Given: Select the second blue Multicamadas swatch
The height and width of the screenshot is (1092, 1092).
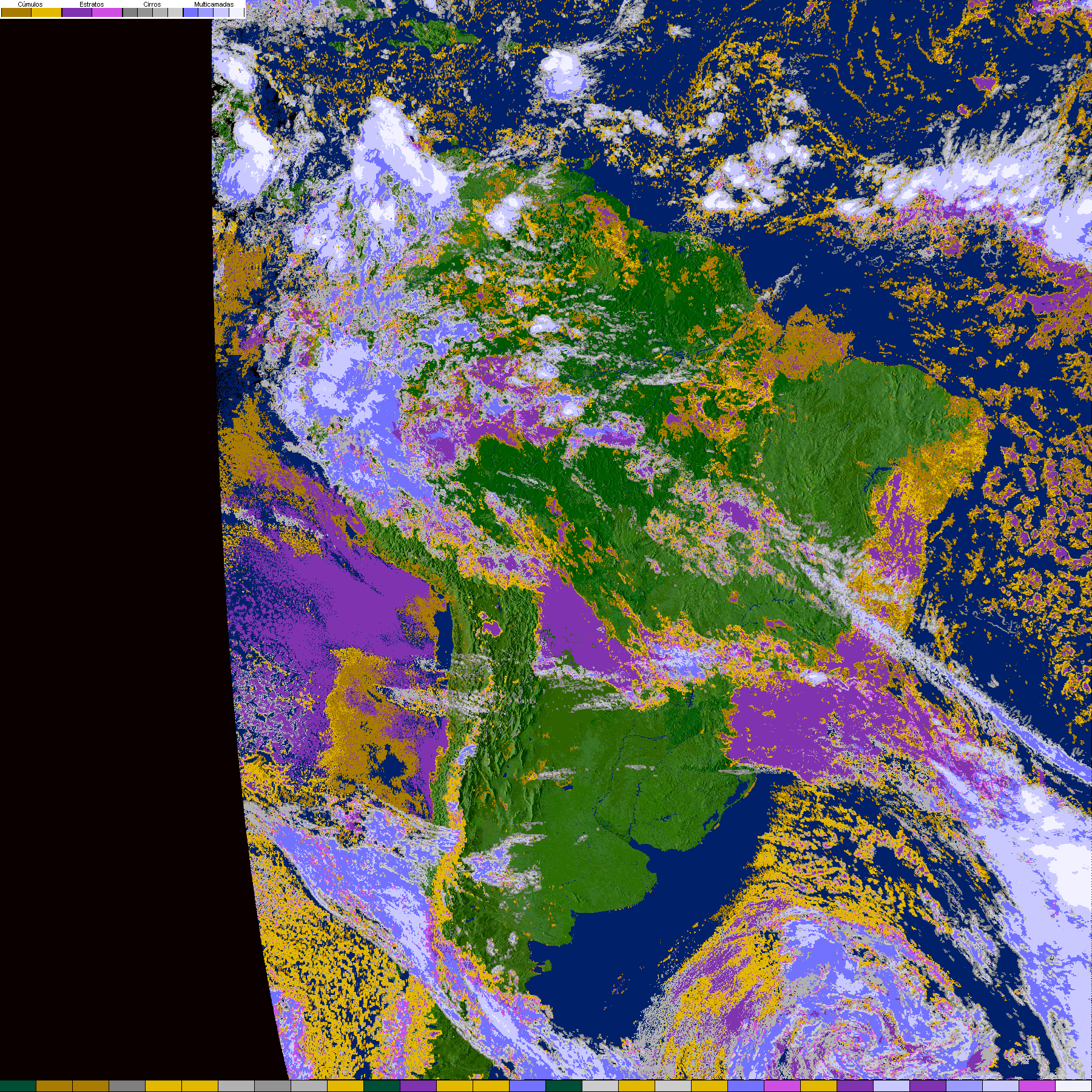Looking at the screenshot, I should point(206,13).
